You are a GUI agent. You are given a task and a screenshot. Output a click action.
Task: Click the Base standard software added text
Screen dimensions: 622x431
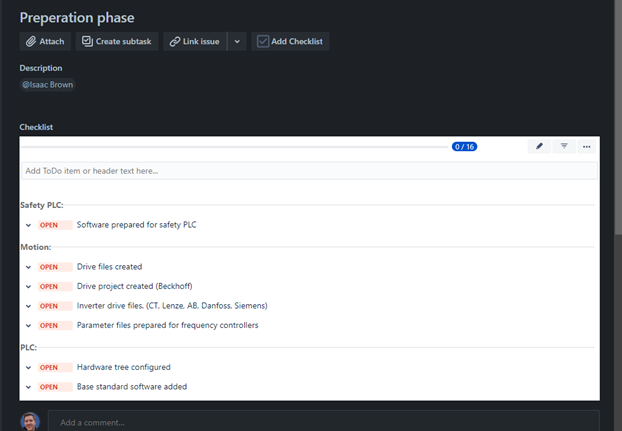coord(132,387)
